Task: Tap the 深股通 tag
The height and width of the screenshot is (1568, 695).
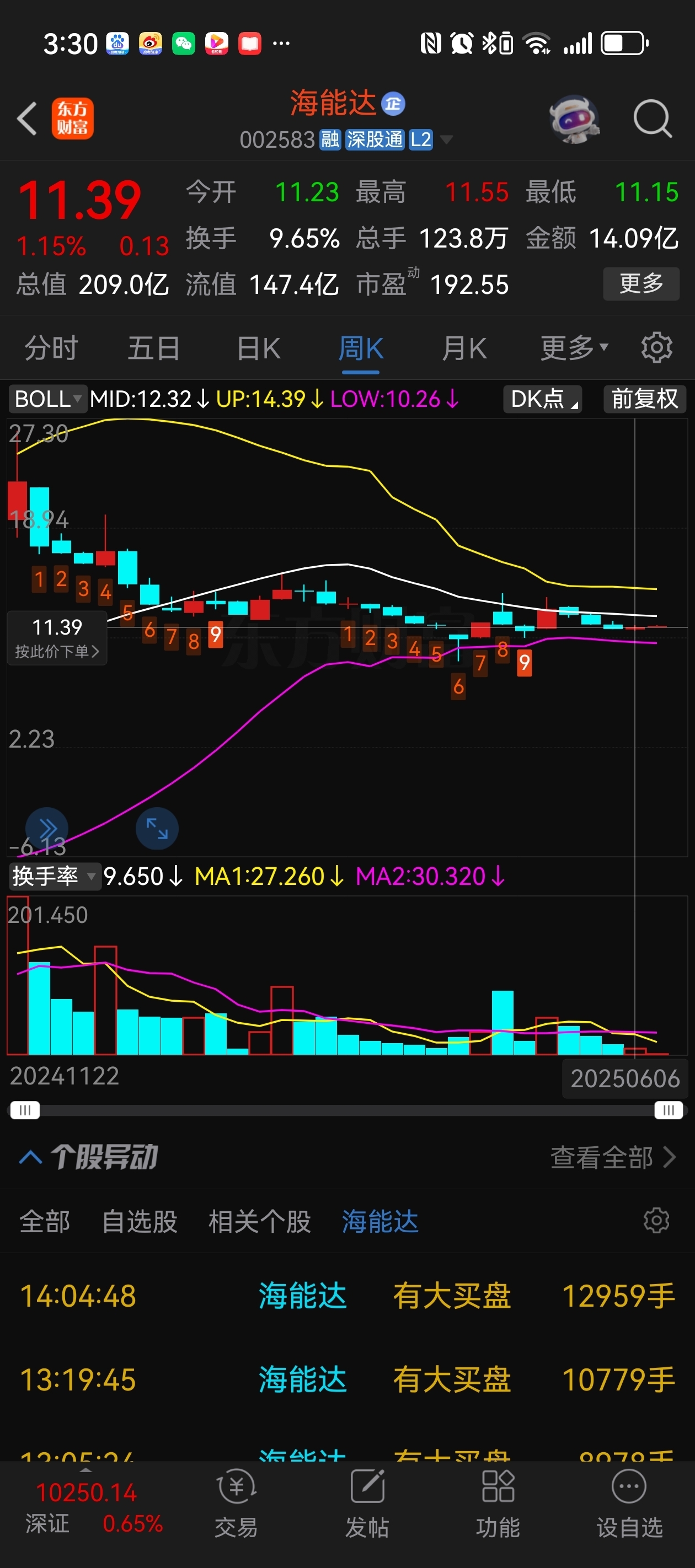Action: [x=375, y=140]
